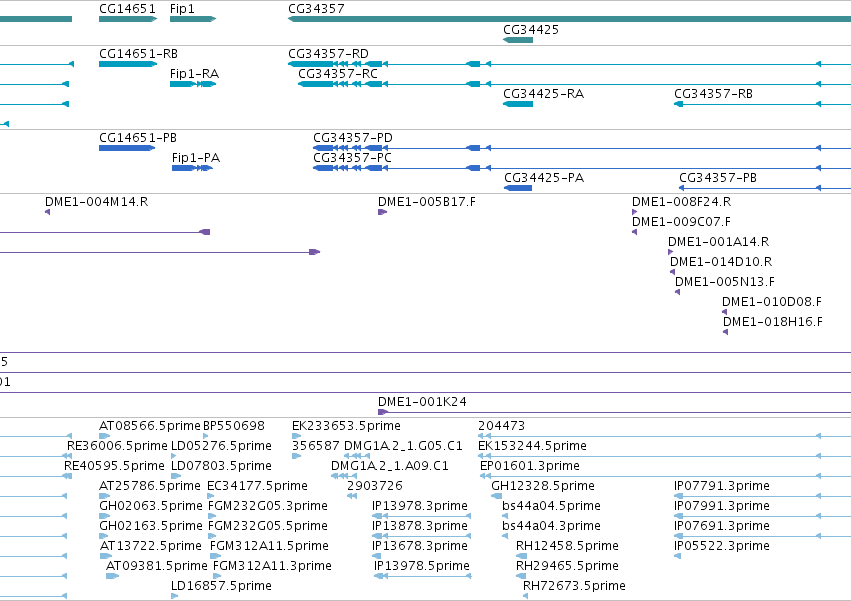Click the RH12458.5prime EST label
851x601 pixels.
[x=567, y=546]
